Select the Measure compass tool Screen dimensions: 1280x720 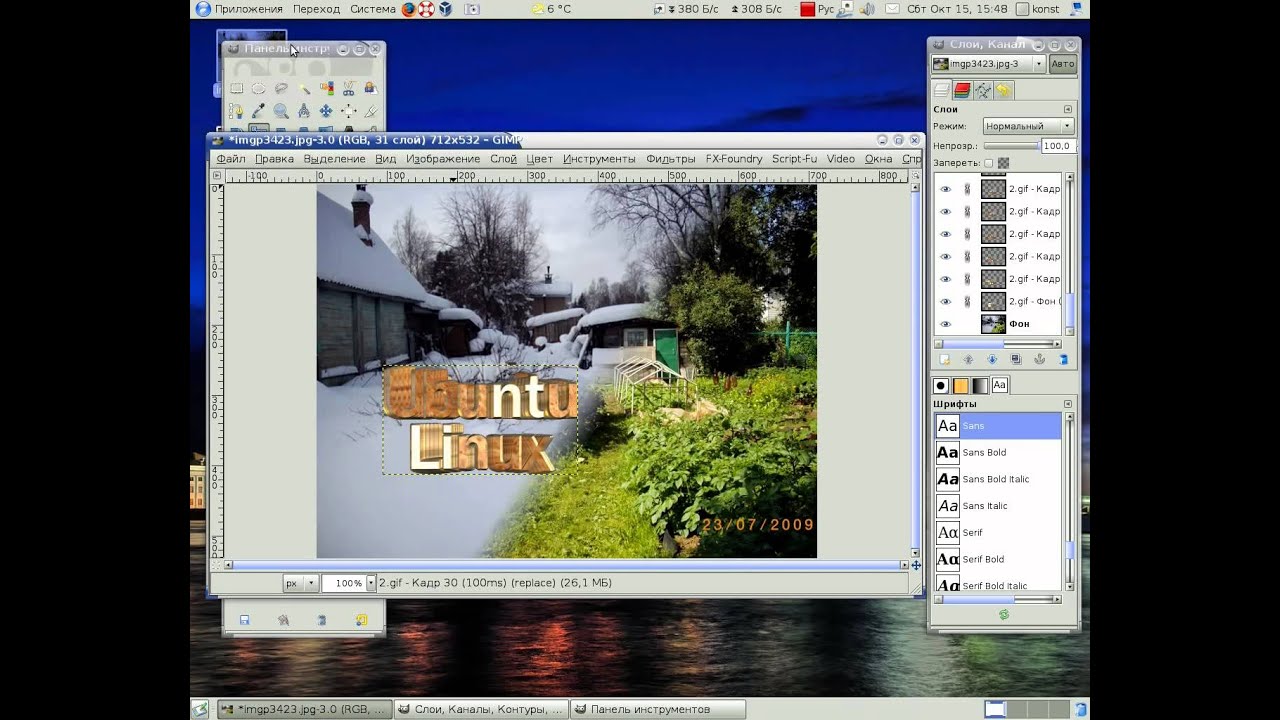pos(304,111)
